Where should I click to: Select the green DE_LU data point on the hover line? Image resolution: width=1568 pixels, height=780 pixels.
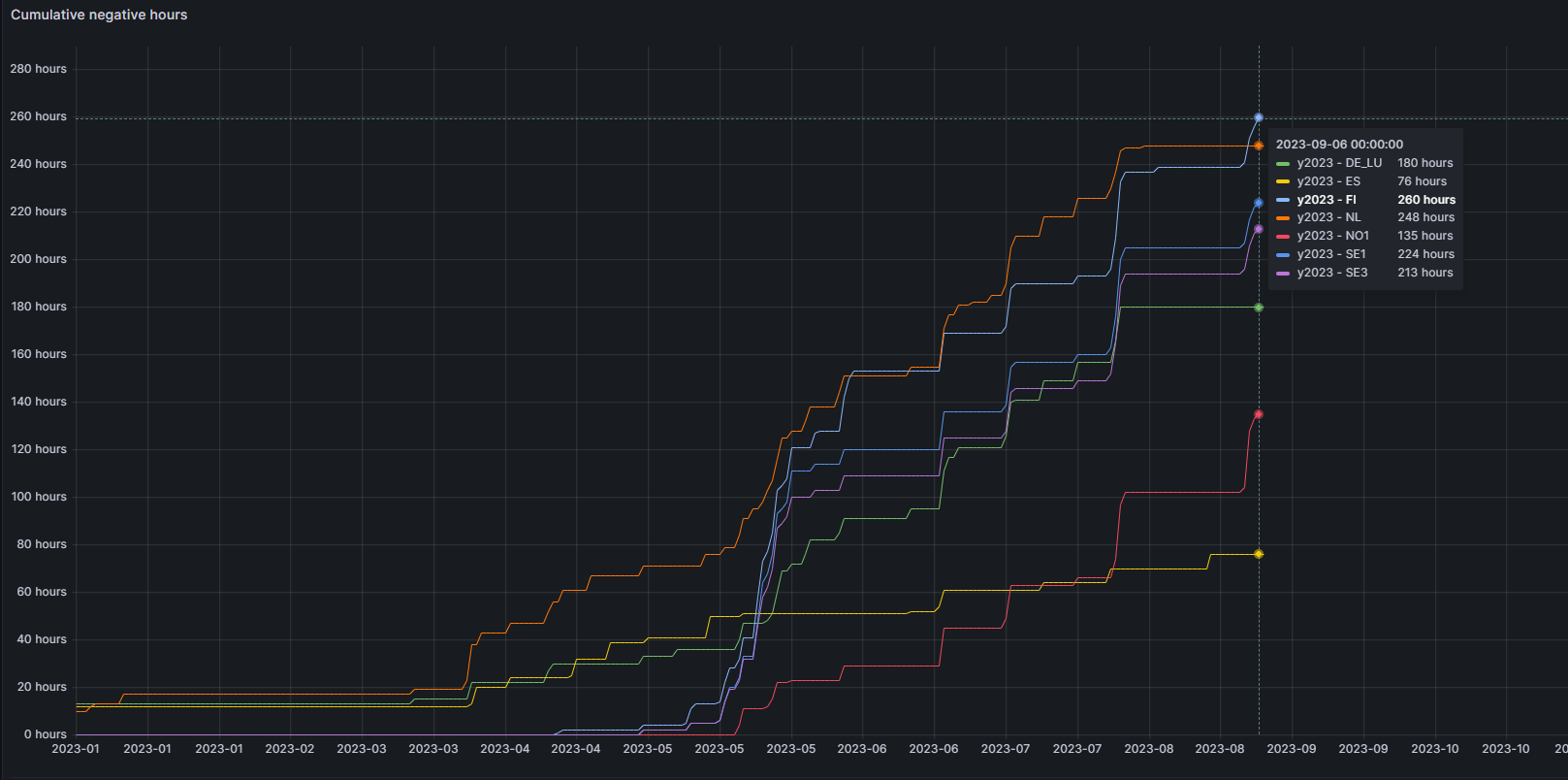click(x=1259, y=308)
